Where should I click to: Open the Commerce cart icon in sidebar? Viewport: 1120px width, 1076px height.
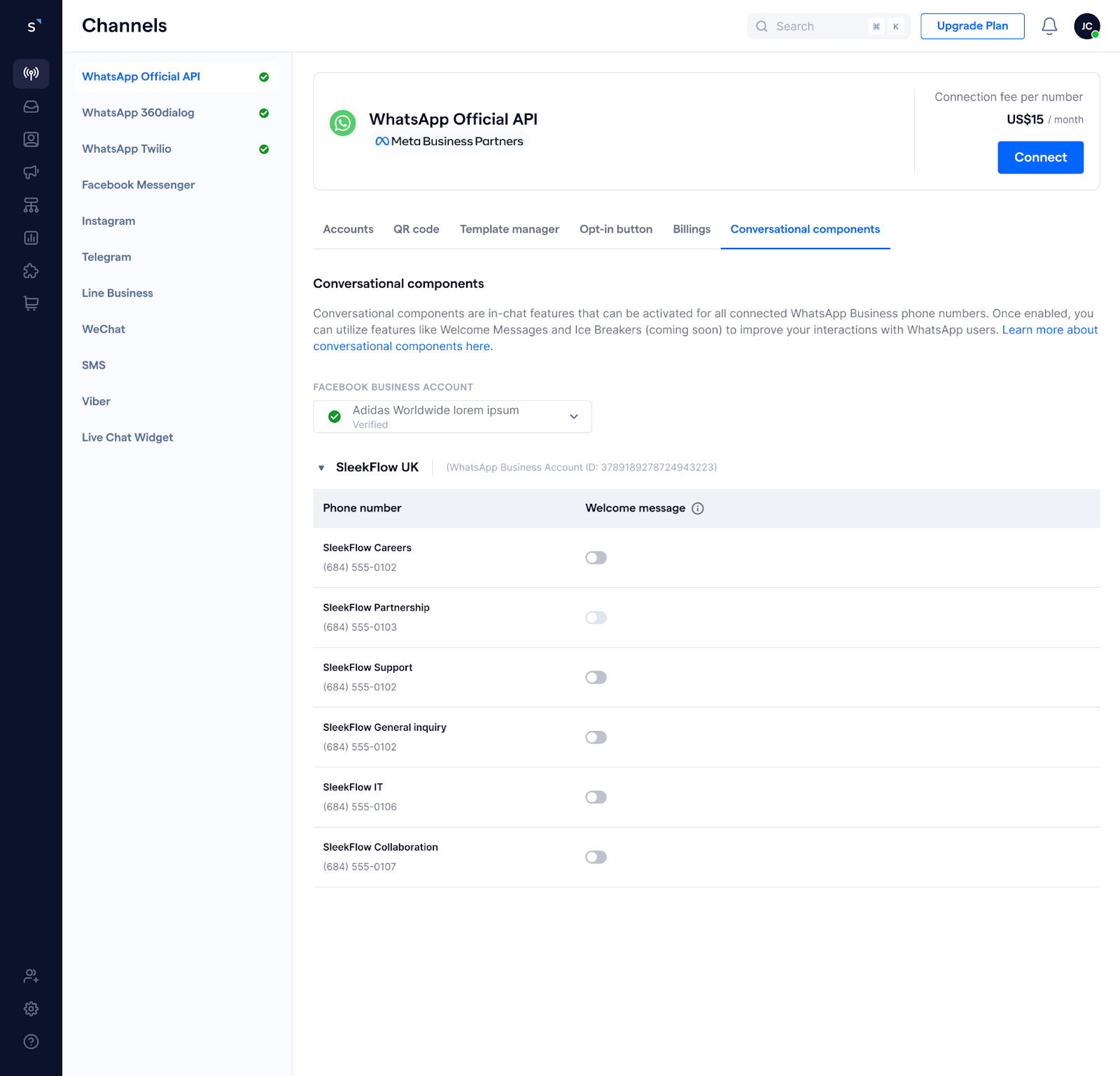[x=31, y=304]
